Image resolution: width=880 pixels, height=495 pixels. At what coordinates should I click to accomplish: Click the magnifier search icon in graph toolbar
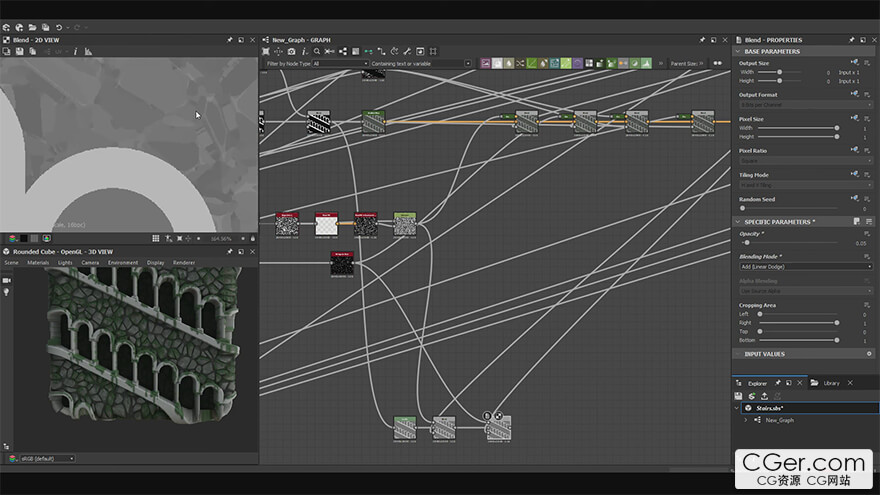pos(316,51)
